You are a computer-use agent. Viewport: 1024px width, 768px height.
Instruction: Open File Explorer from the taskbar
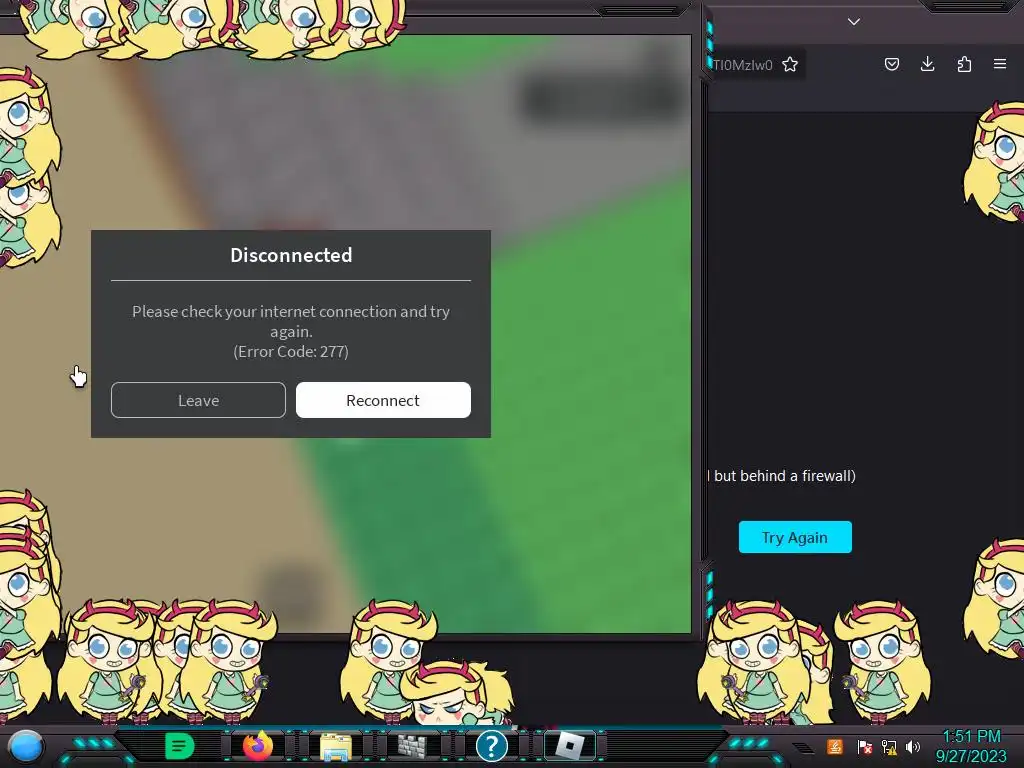pyautogui.click(x=336, y=746)
